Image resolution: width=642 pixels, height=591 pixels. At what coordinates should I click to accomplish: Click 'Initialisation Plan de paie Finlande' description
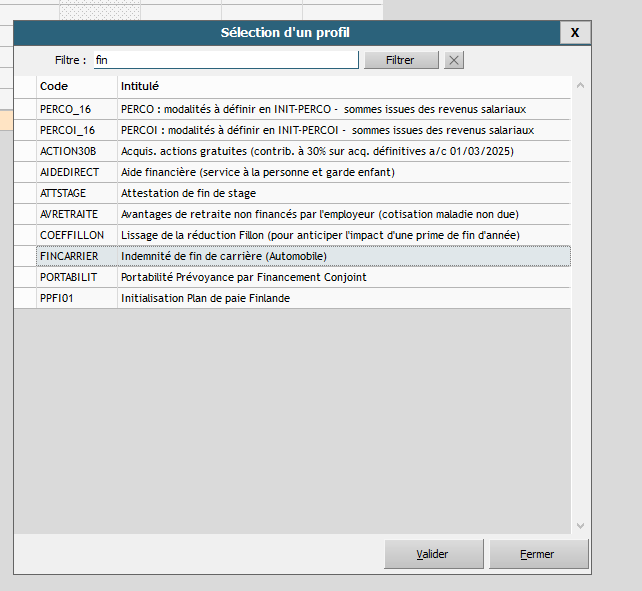(x=206, y=298)
